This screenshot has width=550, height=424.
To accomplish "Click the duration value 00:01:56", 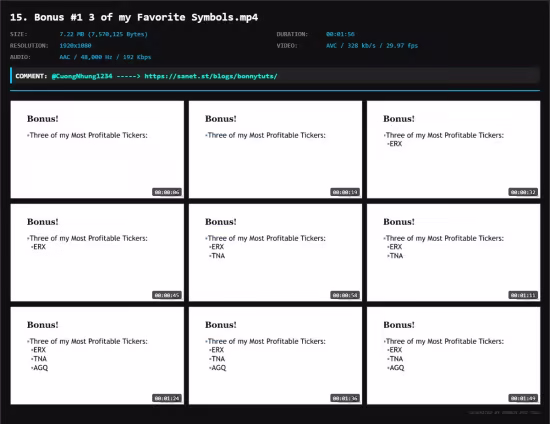I will (340, 34).
